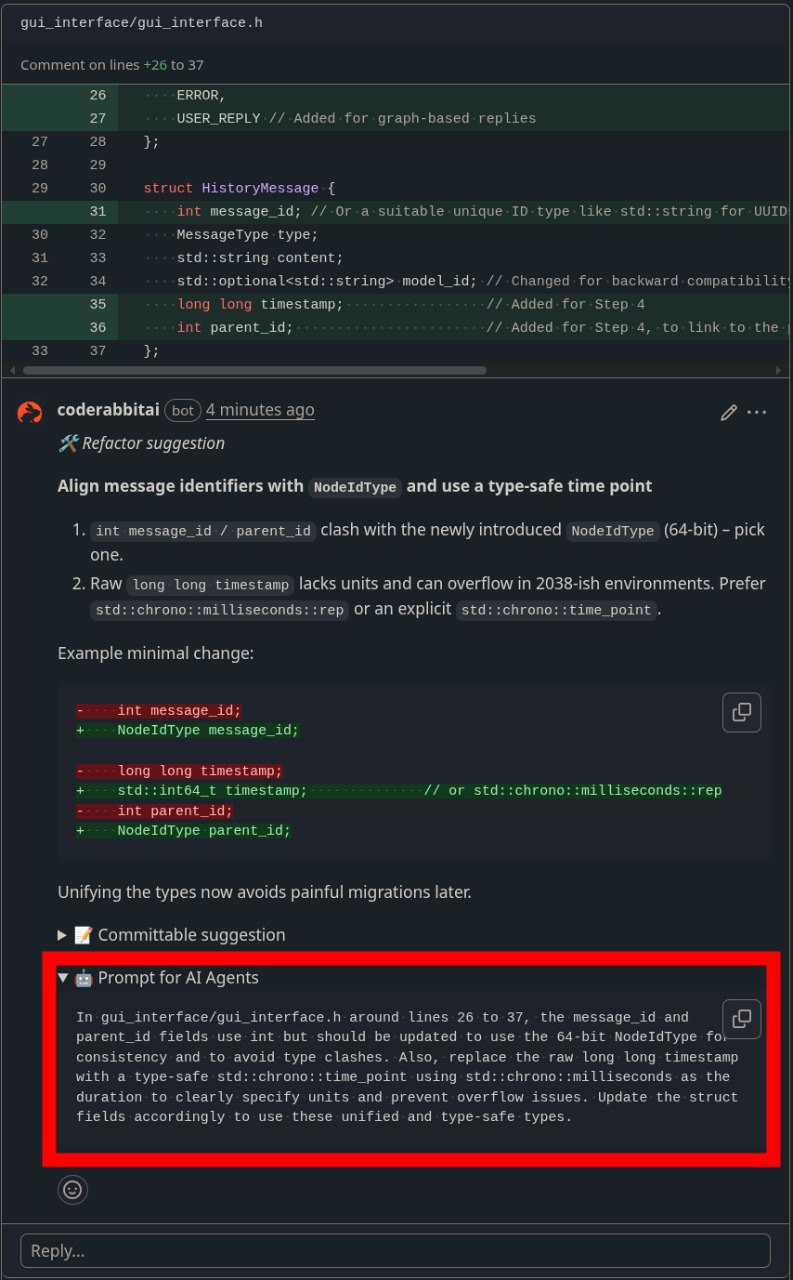Open the three-dot comment options menu

coord(757,412)
